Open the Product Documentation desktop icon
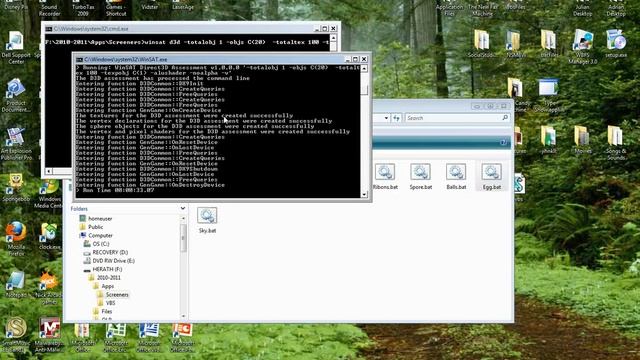640x360 pixels. [x=16, y=96]
